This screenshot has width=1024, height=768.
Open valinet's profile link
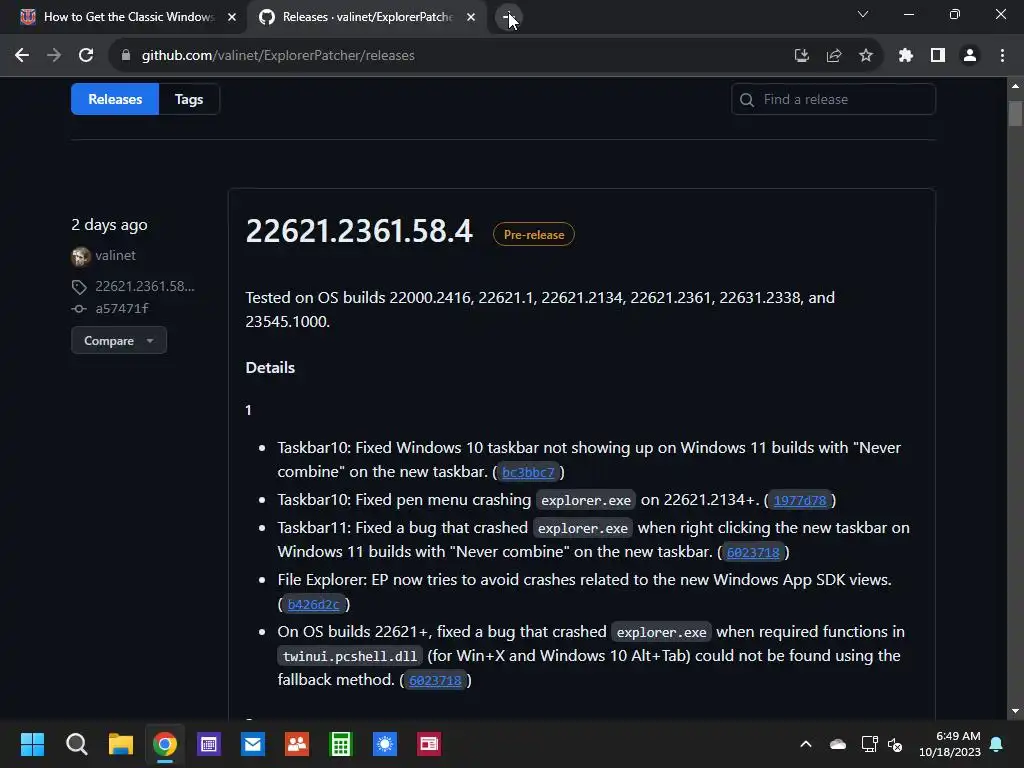(116, 255)
